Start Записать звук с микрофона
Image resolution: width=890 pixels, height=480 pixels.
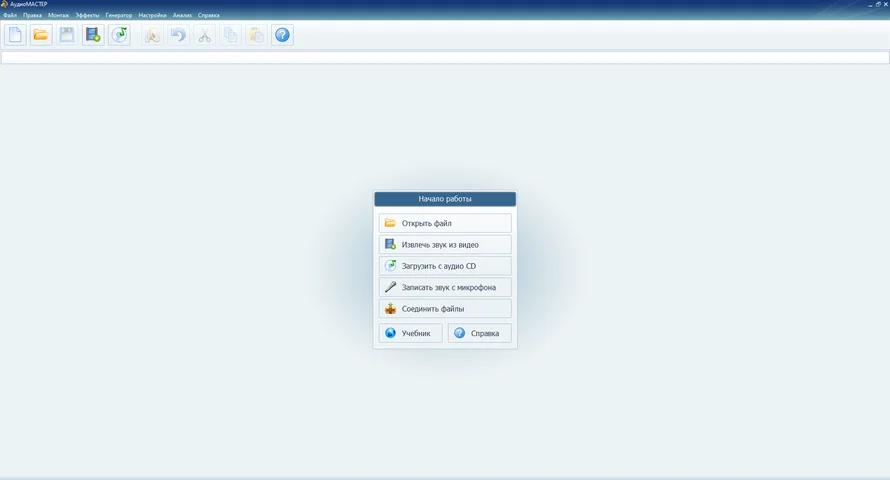click(x=445, y=287)
